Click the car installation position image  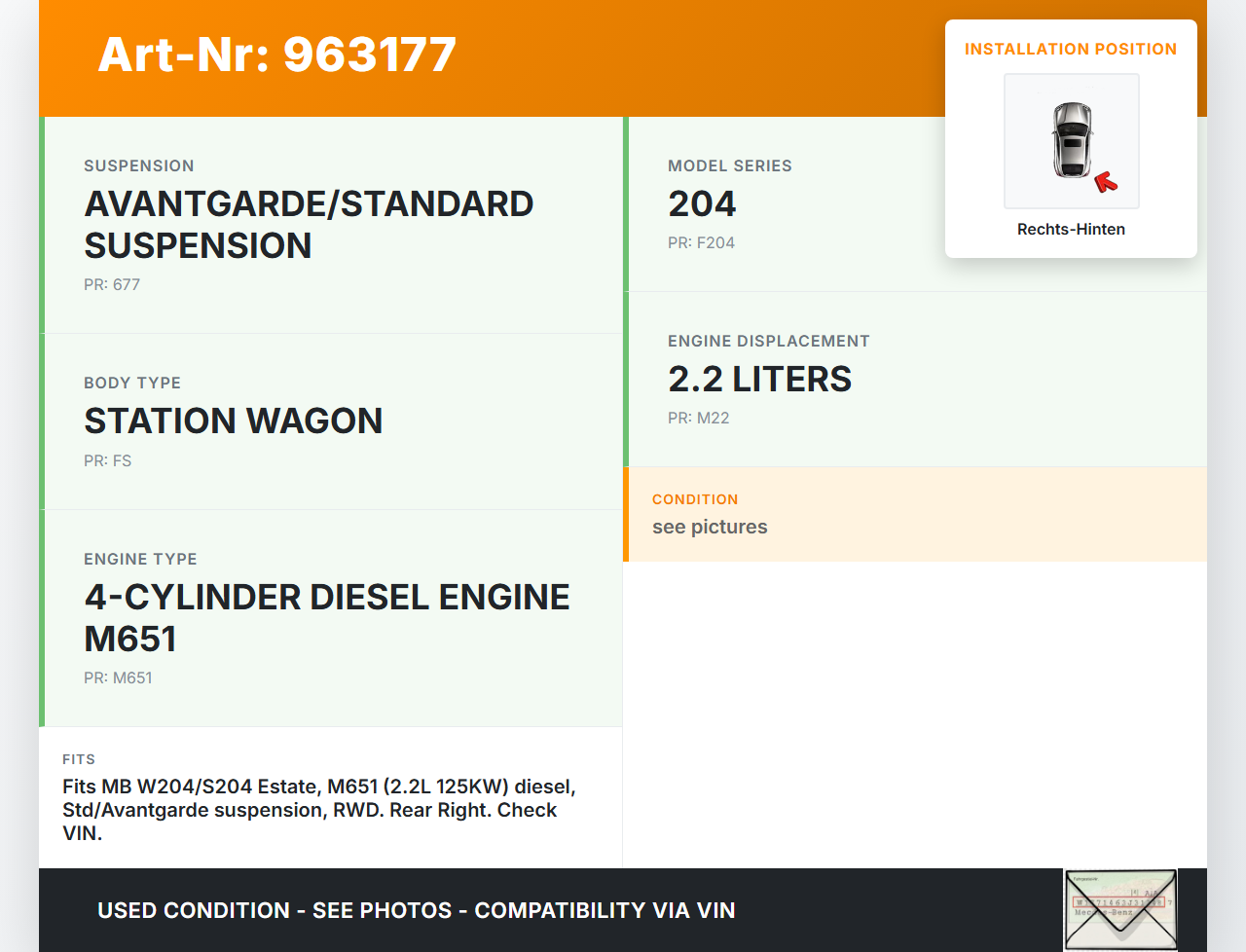(x=1071, y=140)
